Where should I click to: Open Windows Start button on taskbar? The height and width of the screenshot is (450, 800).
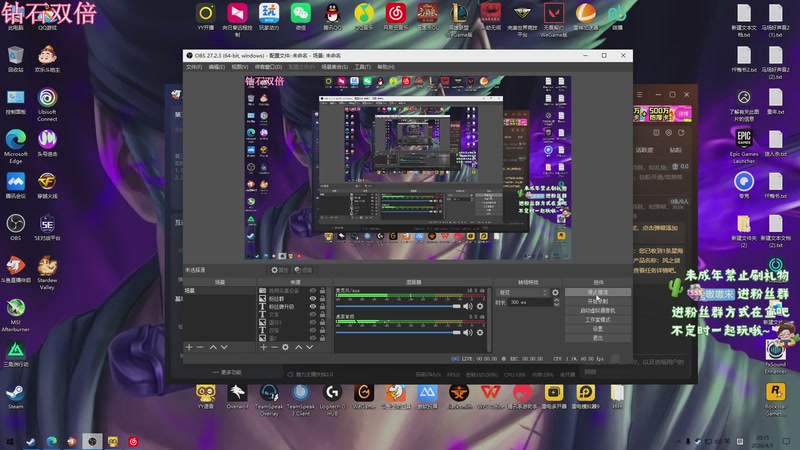(10, 441)
